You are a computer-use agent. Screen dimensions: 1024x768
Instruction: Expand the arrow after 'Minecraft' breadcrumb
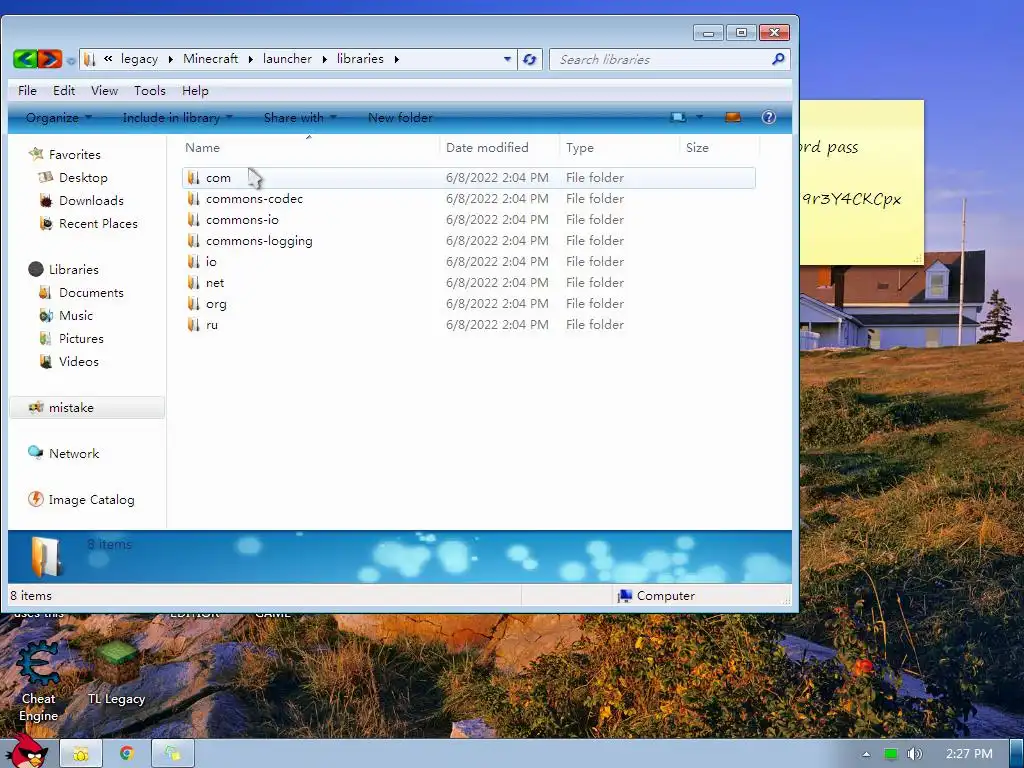click(x=251, y=59)
